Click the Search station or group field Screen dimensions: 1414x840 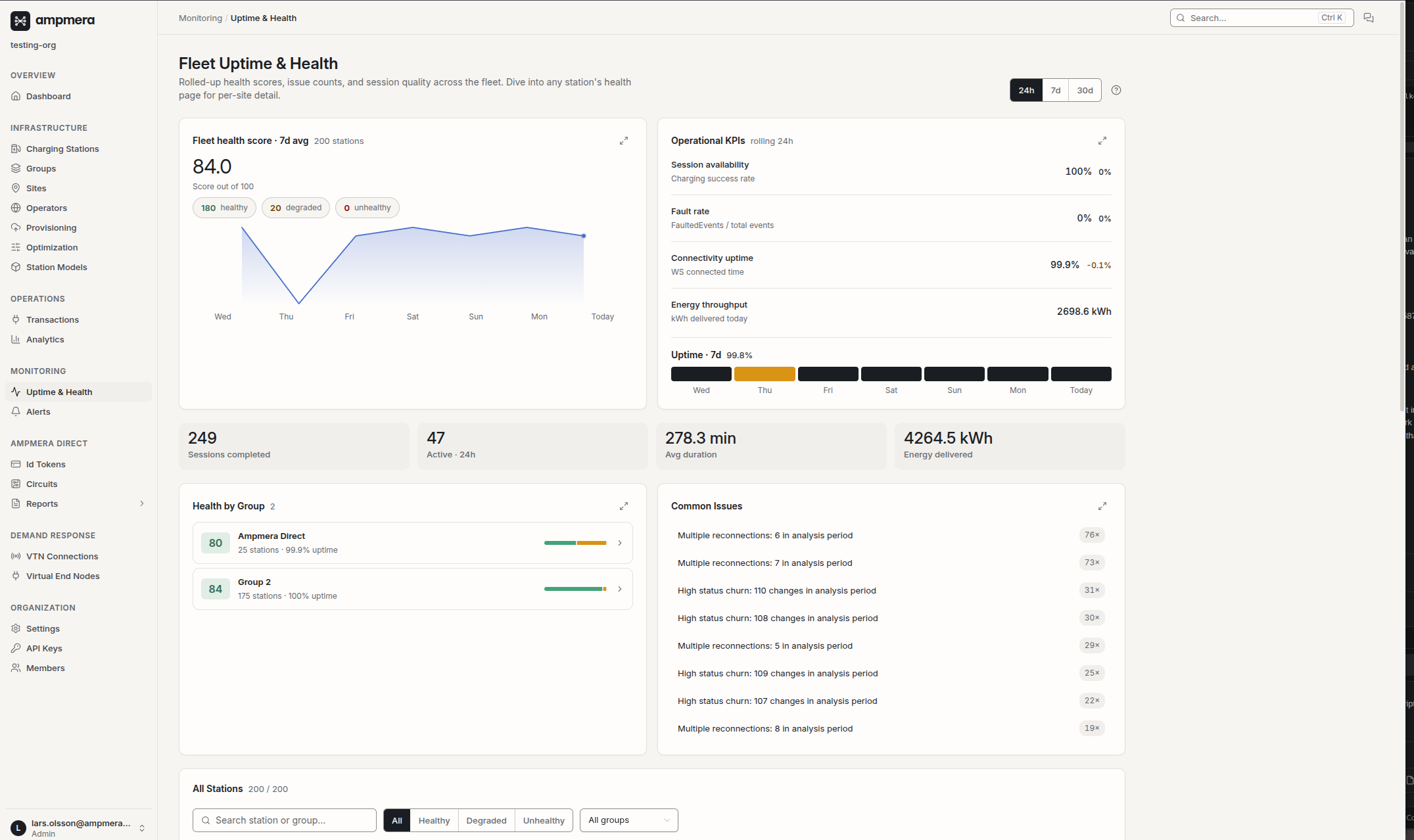coord(285,820)
